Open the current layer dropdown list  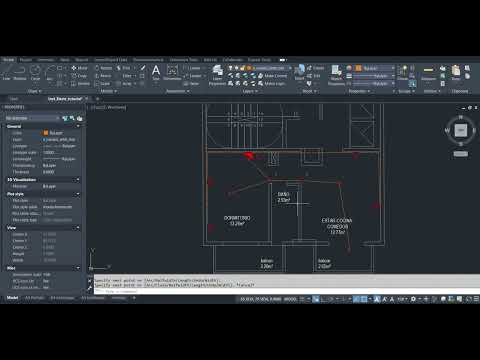point(260,68)
